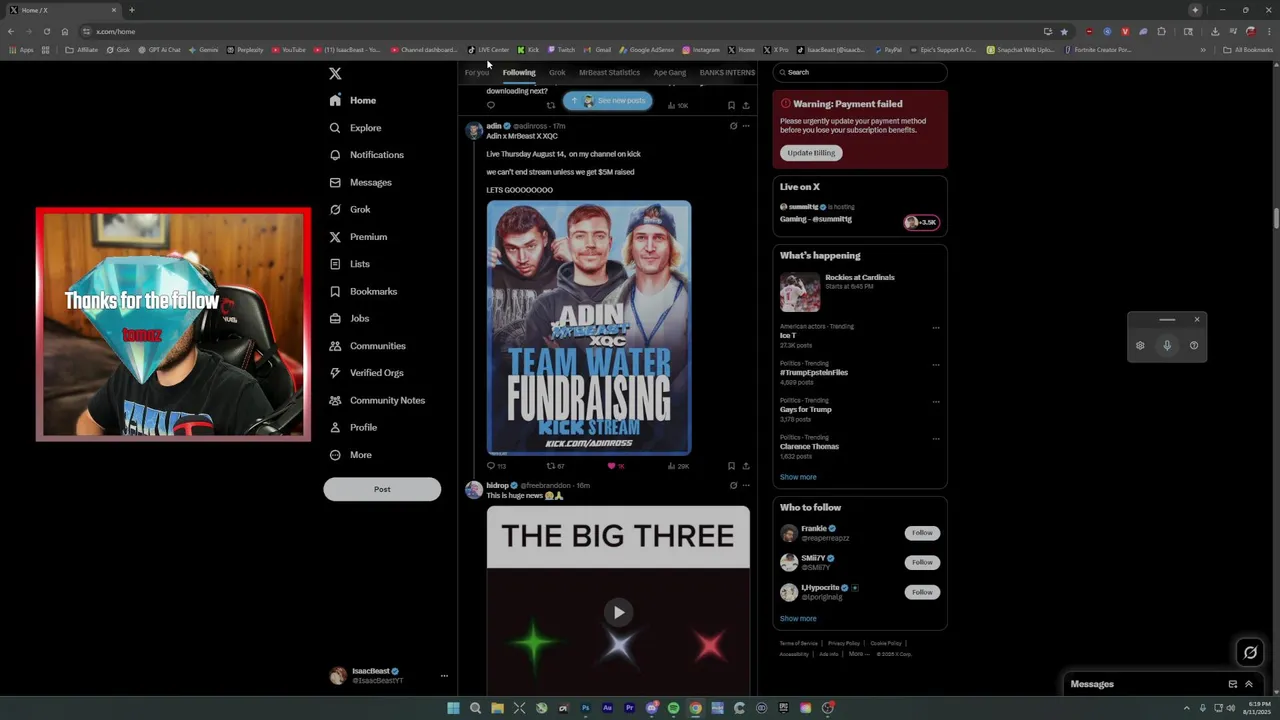
Task: Open the X logo home icon
Action: click(x=335, y=73)
